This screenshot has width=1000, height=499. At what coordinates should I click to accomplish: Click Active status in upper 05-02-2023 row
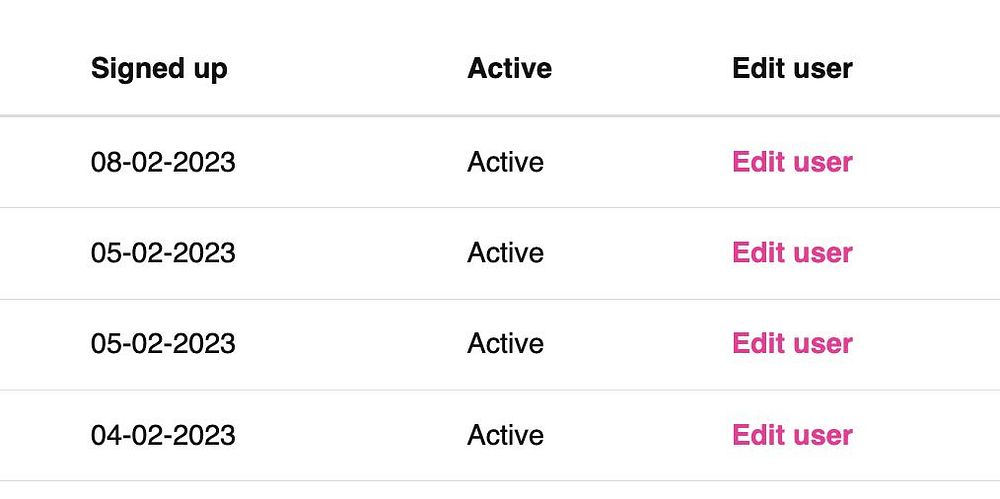tap(505, 253)
